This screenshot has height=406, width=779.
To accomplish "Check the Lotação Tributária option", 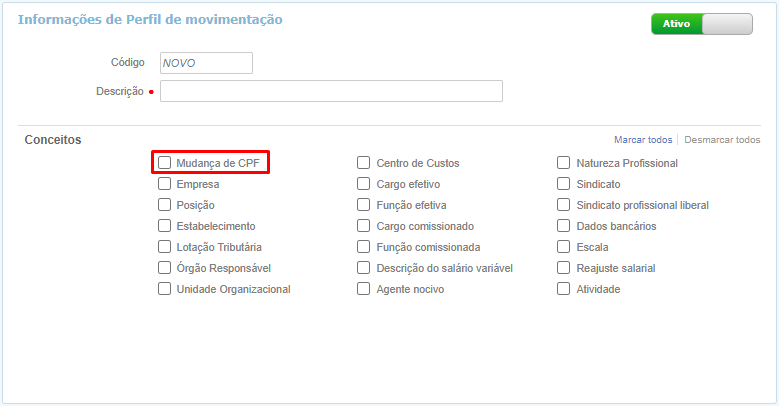I will click(x=165, y=247).
